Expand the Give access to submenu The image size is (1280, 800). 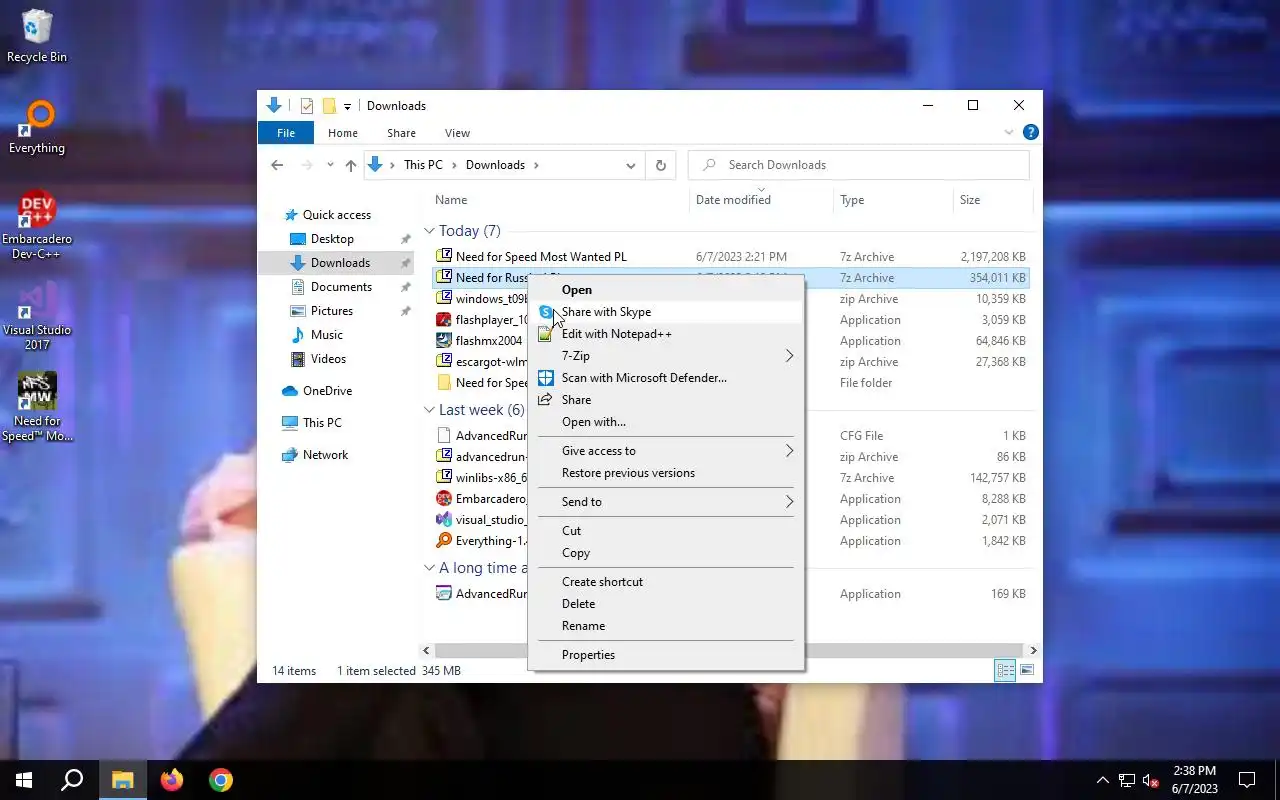788,451
